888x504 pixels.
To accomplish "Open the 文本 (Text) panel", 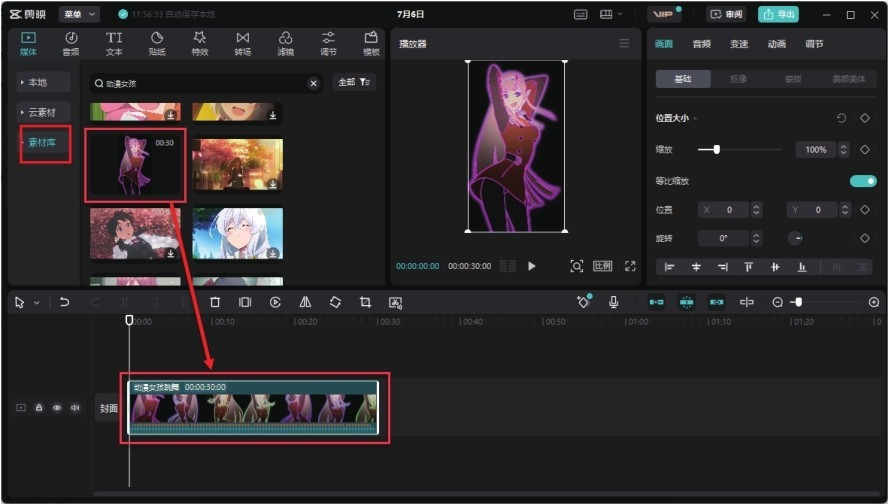I will pyautogui.click(x=114, y=44).
